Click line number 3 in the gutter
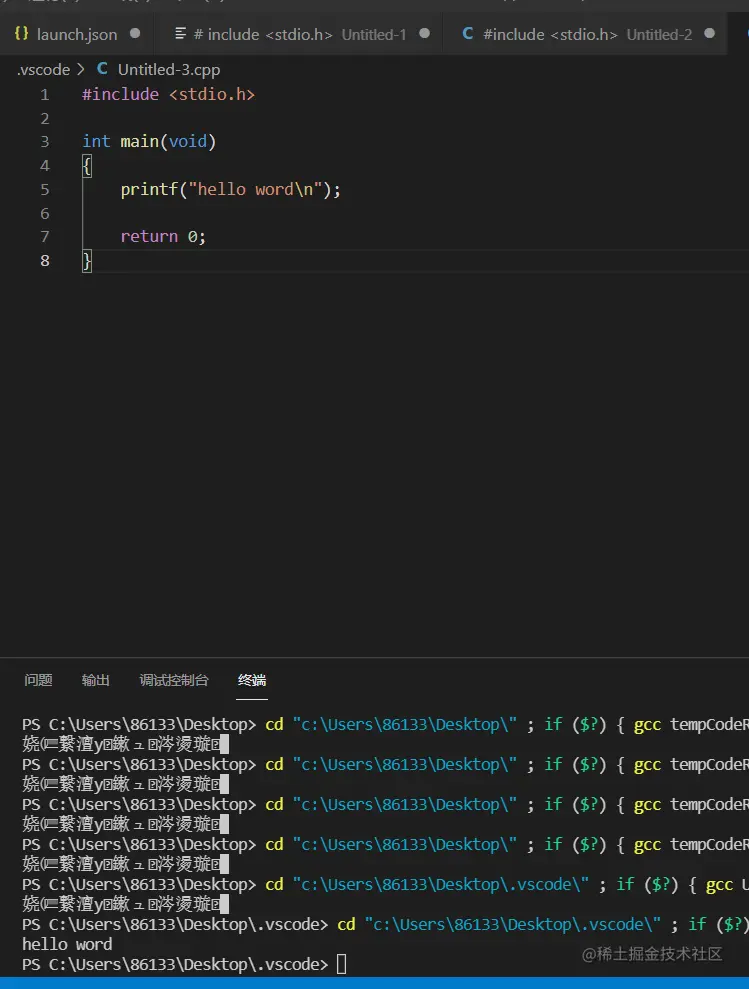 (44, 141)
